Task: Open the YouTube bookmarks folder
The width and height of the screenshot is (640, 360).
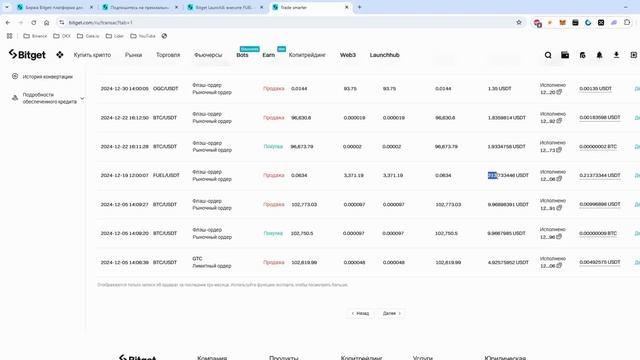Action: click(x=143, y=36)
